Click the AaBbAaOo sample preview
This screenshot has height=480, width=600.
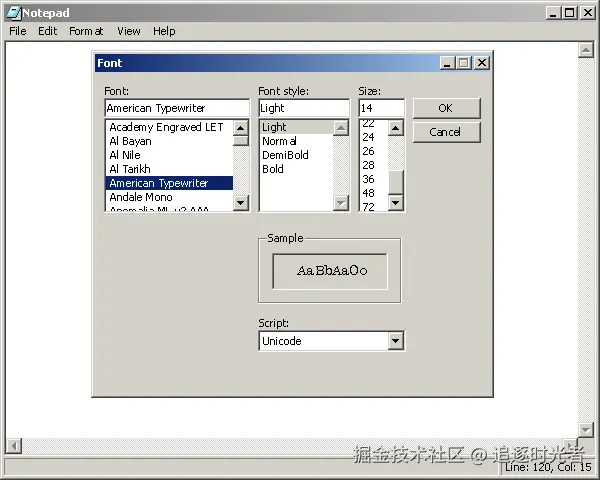(330, 271)
